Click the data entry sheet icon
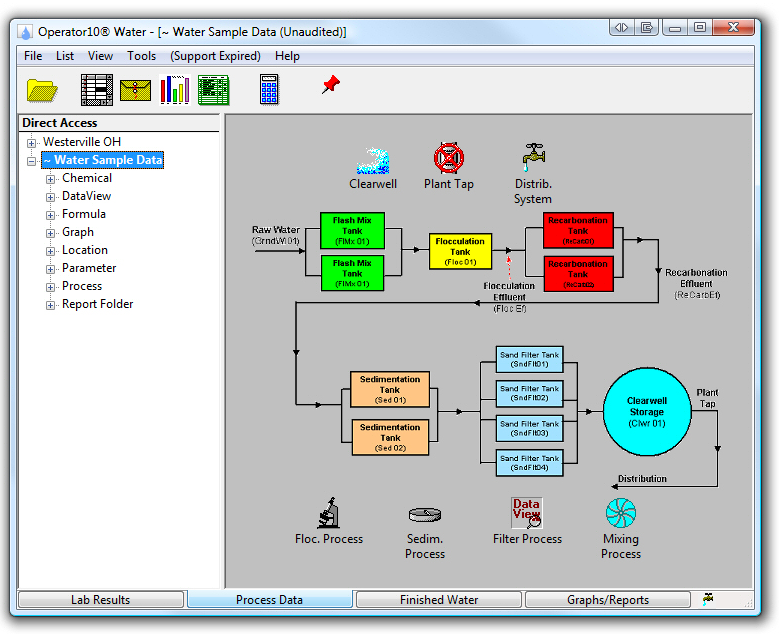 [97, 90]
